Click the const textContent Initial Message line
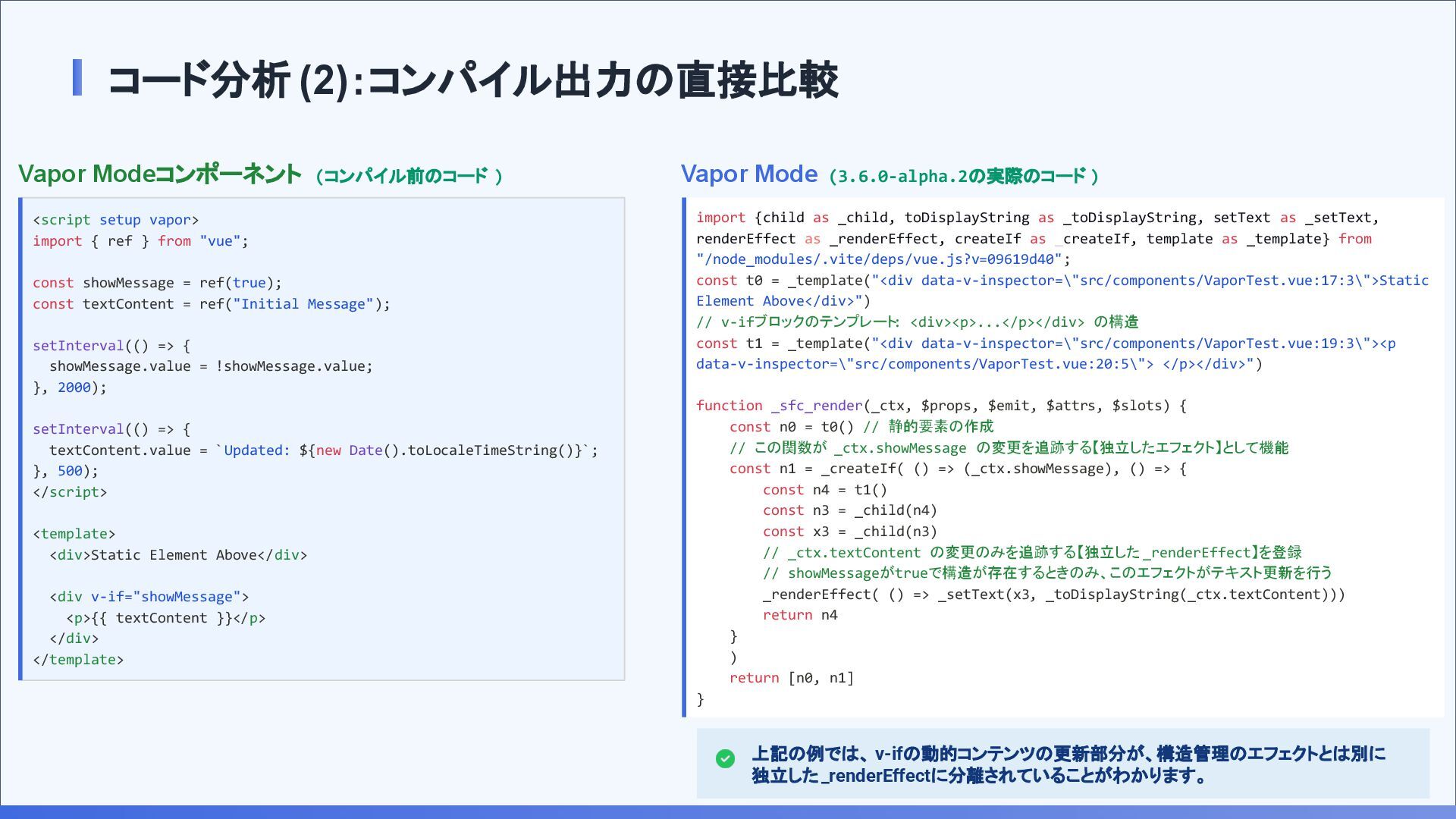The width and height of the screenshot is (1456, 819). click(x=211, y=304)
